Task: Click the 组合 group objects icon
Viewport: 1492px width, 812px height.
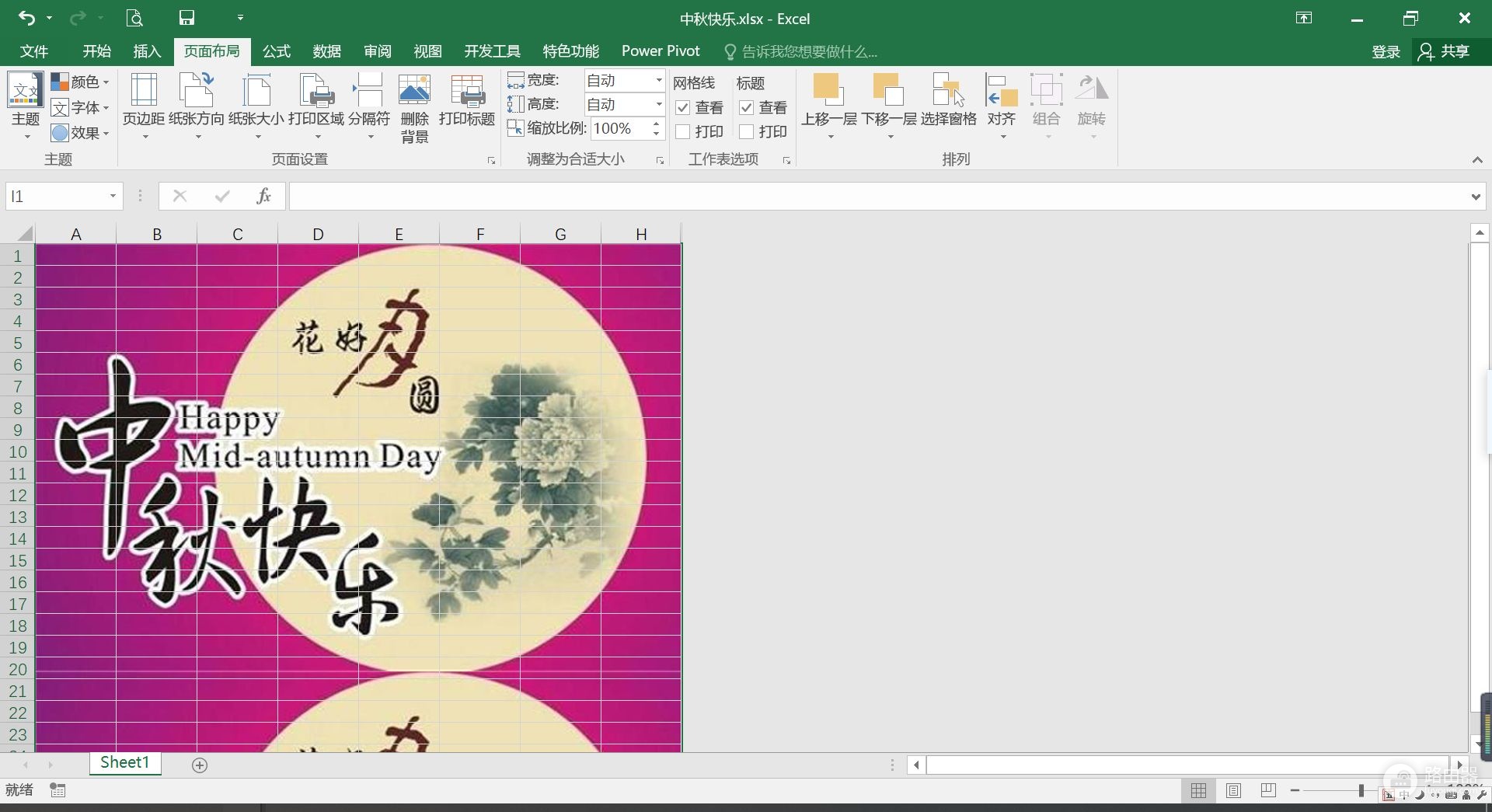Action: (1047, 106)
